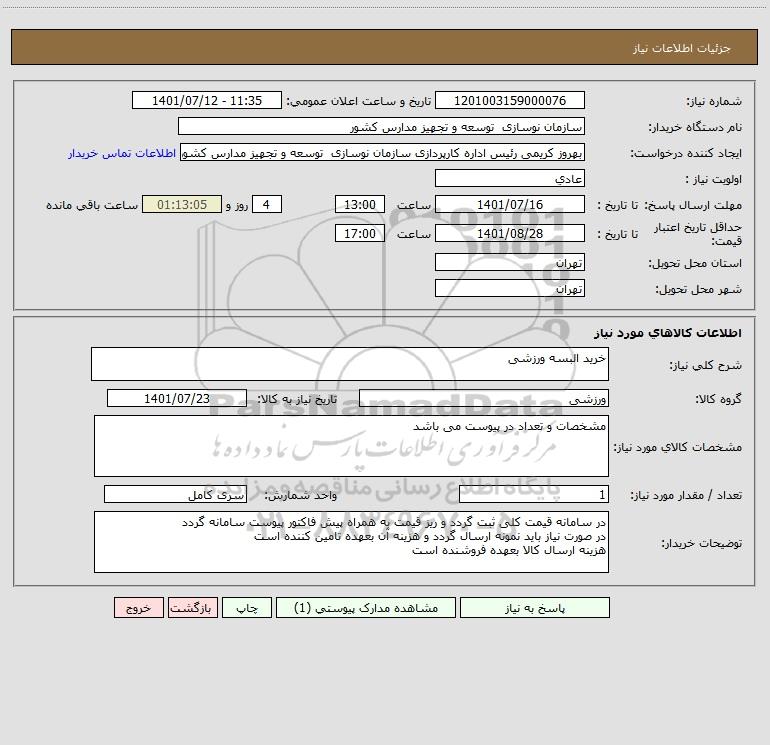Click the label نام دستگاه خریدار

695,127
